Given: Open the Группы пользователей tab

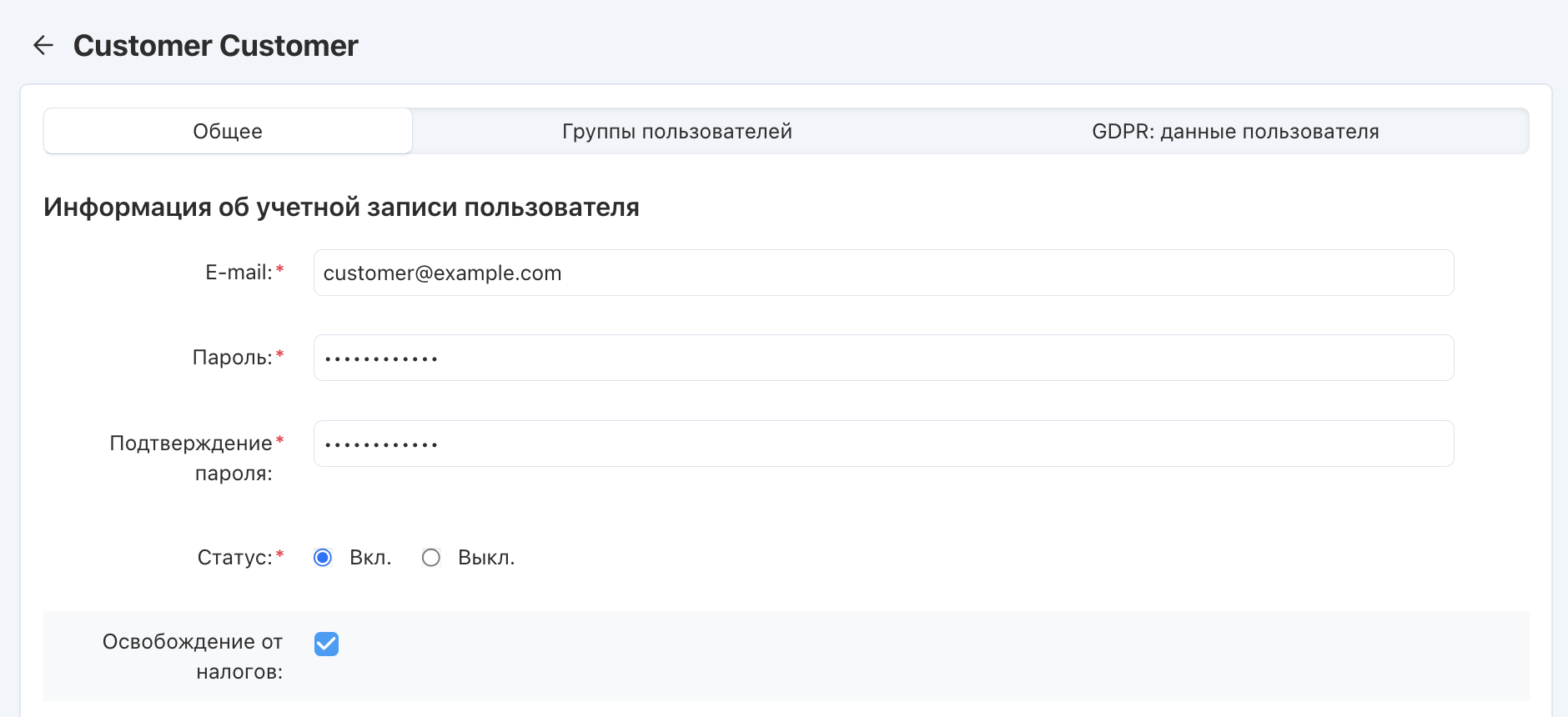Looking at the screenshot, I should [676, 131].
